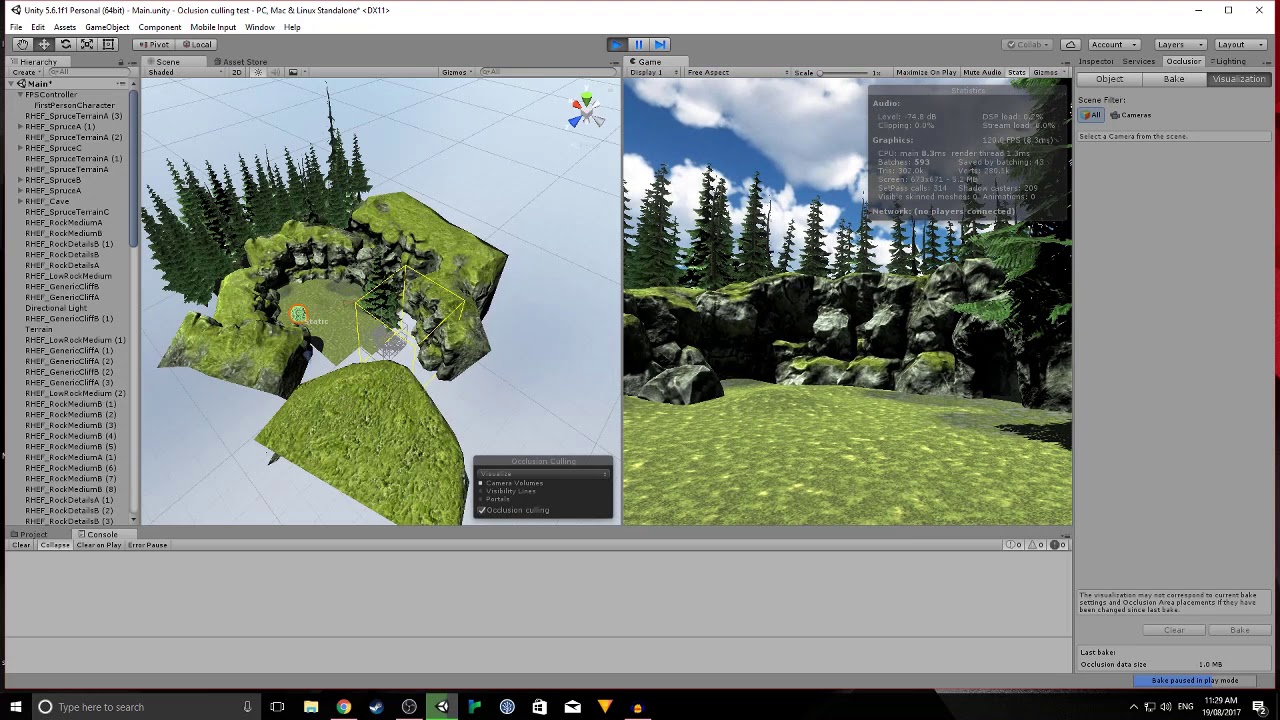This screenshot has width=1280, height=720.
Task: Select the Rect Transform tool
Action: (x=109, y=44)
